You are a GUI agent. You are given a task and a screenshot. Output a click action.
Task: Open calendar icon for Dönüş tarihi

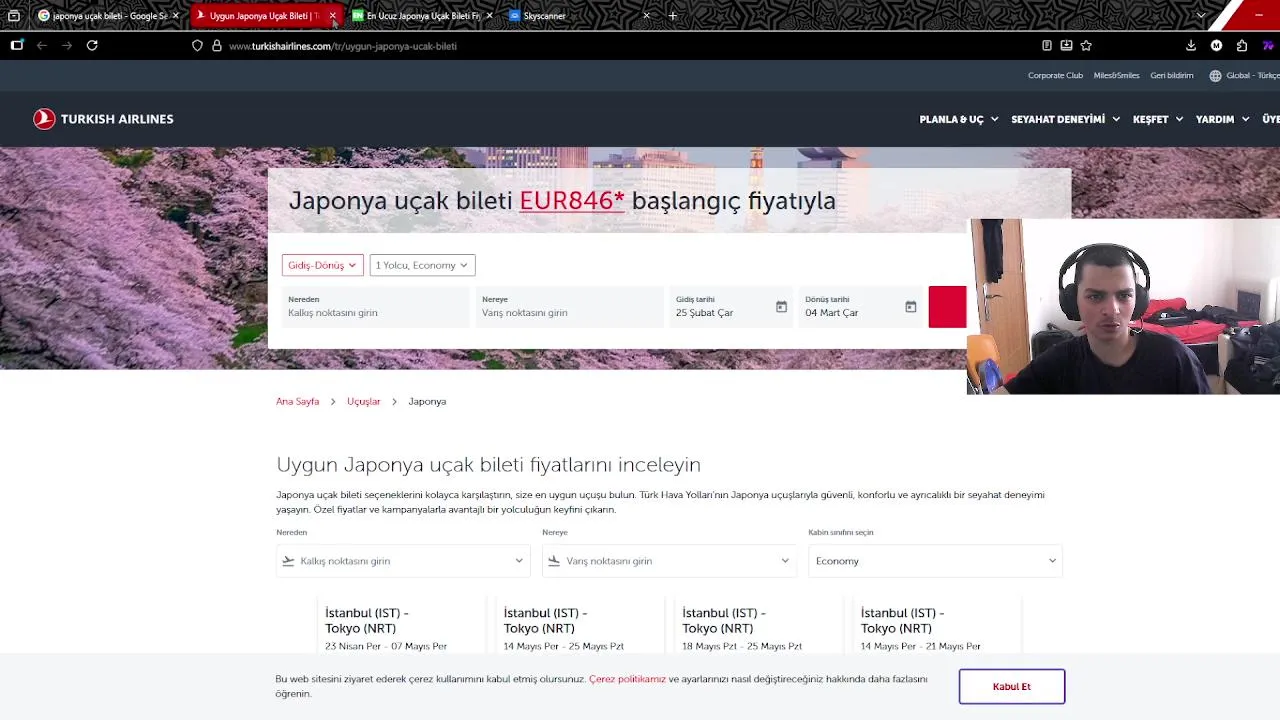click(x=910, y=307)
